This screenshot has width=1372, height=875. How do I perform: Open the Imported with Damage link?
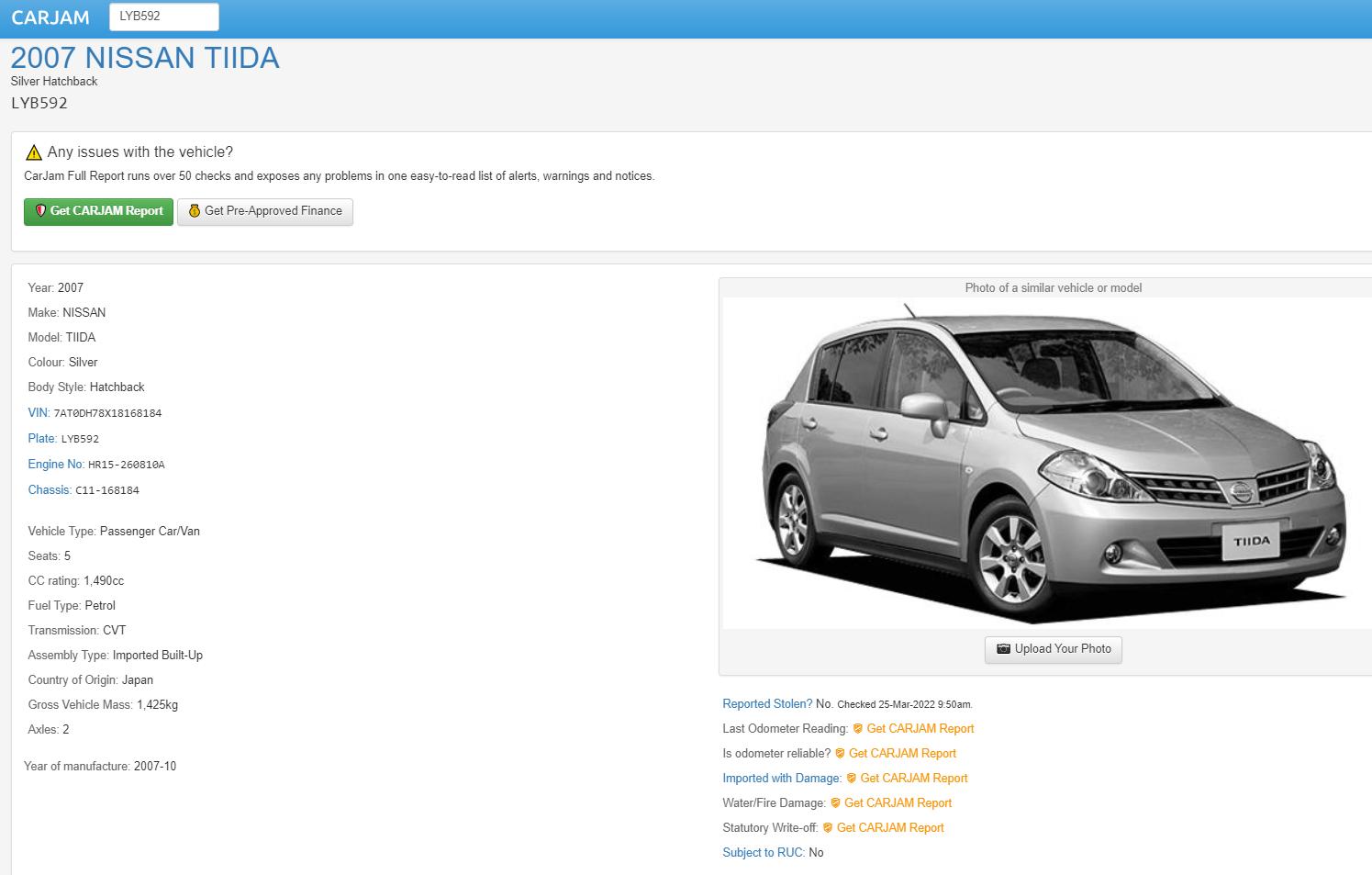(x=782, y=778)
